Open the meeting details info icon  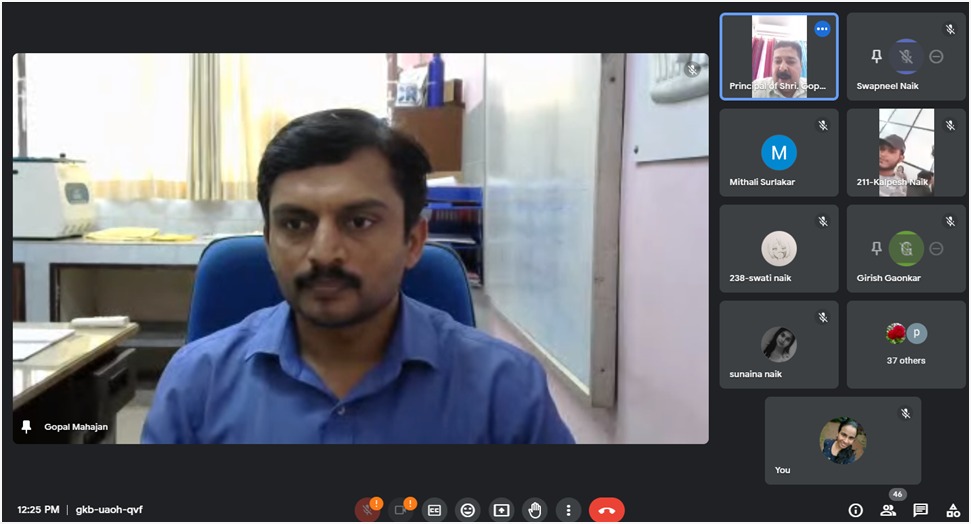tap(855, 510)
